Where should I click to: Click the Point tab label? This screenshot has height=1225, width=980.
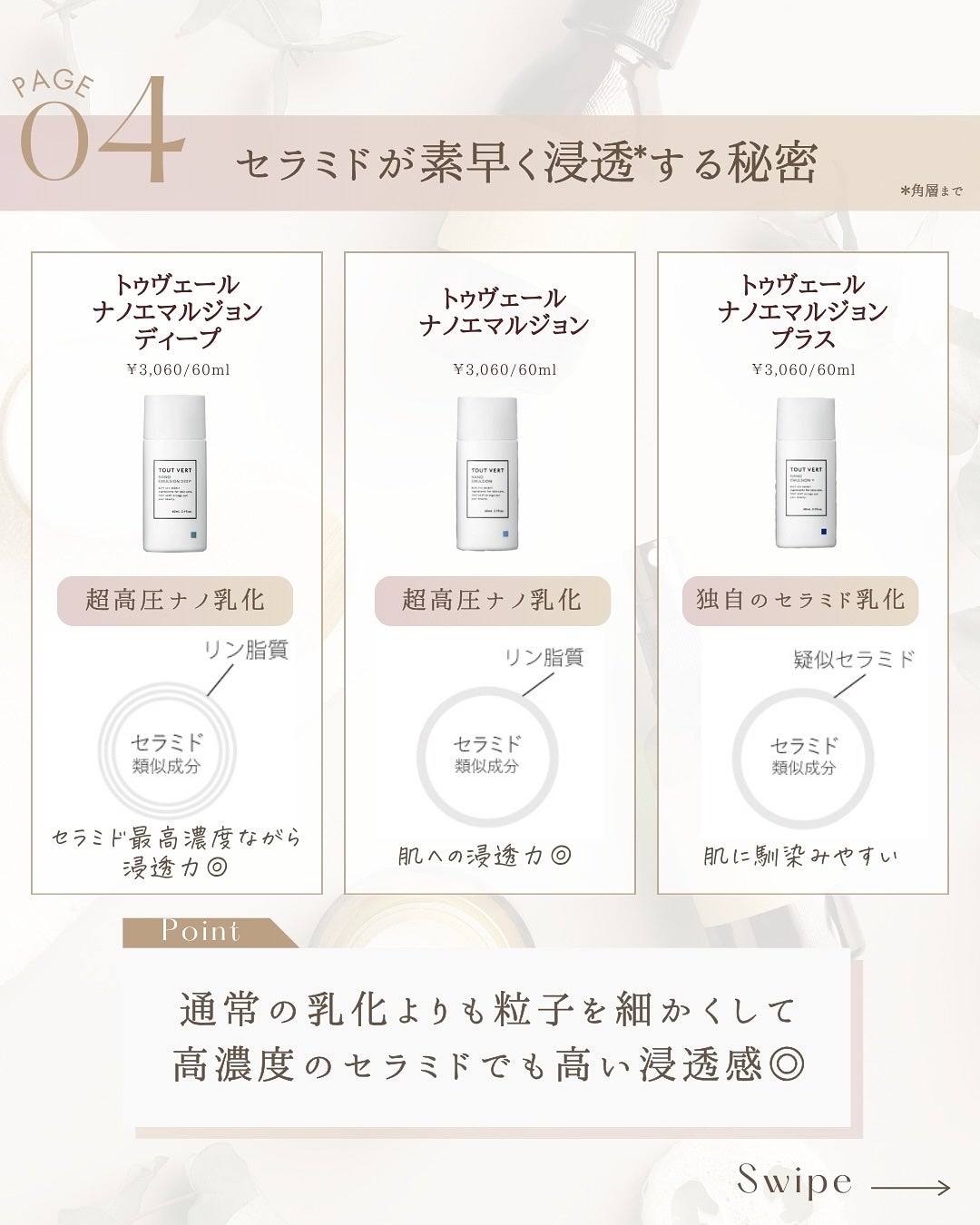[201, 932]
